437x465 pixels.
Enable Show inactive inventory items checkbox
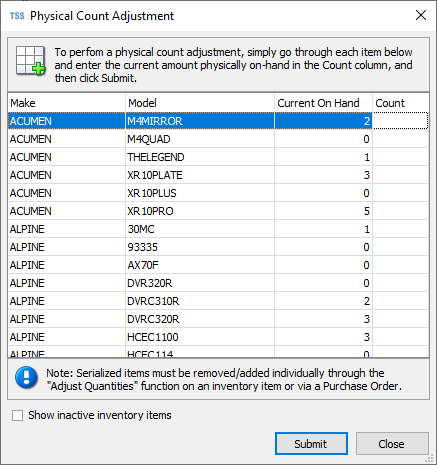tap(17, 415)
